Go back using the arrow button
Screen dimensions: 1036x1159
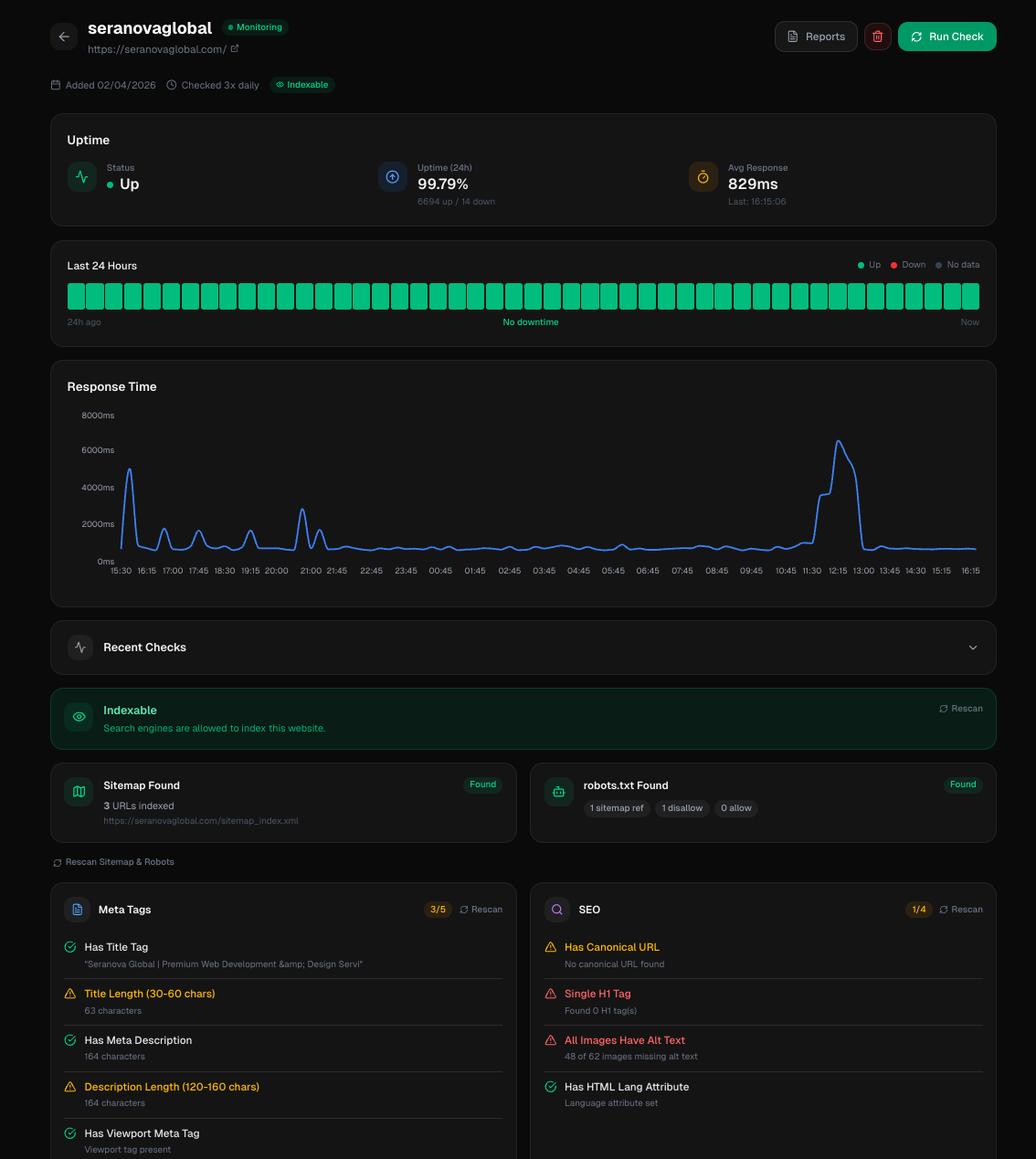64,37
